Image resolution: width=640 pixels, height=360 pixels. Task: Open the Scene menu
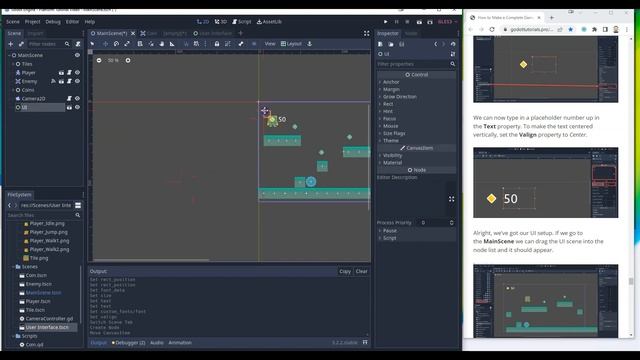tap(13, 22)
